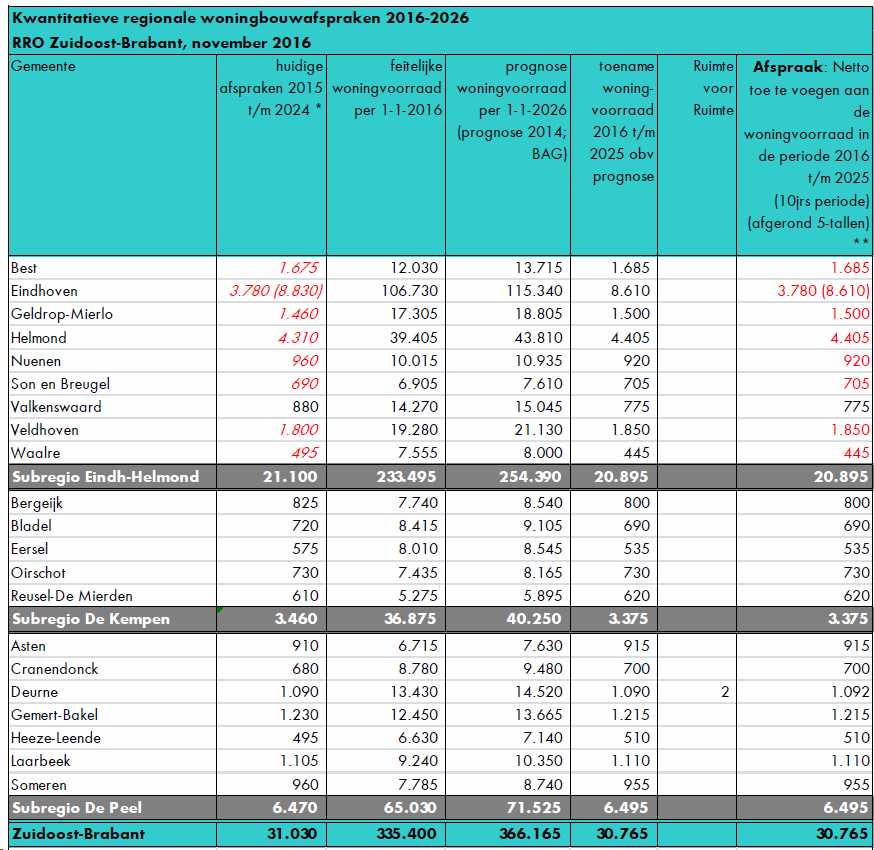Select the 'Ruimte voor Ruimte' column header

tap(713, 88)
